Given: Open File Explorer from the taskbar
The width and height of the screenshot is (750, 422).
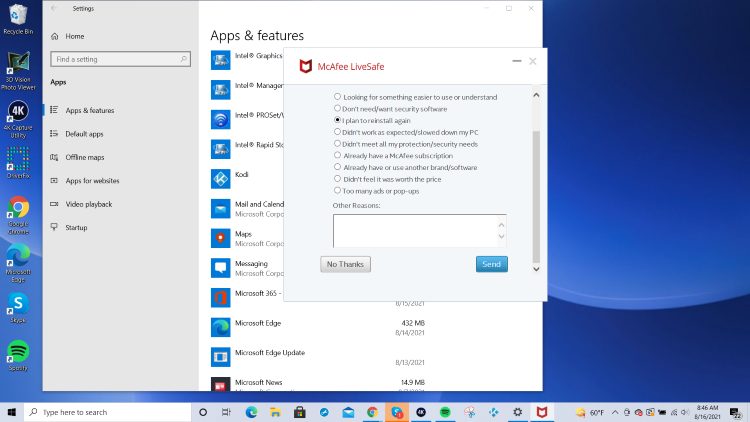Looking at the screenshot, I should (275, 412).
